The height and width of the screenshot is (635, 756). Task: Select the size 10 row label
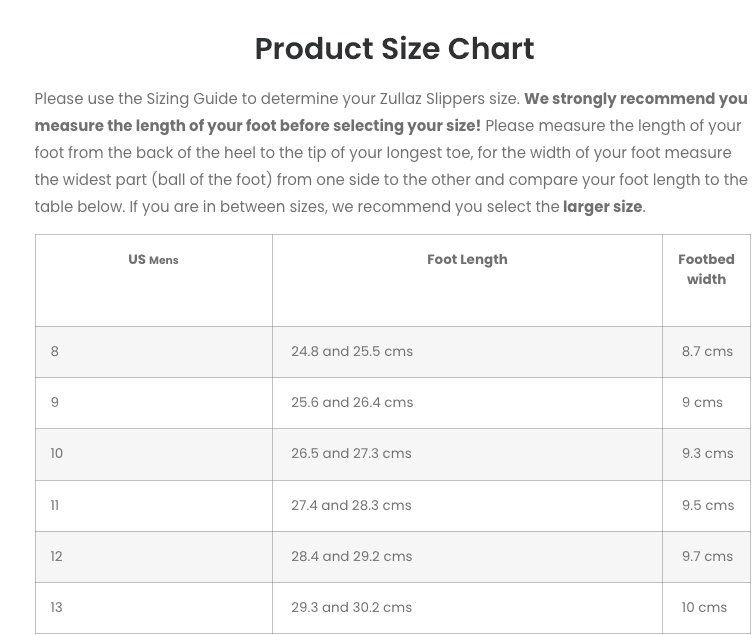point(57,454)
